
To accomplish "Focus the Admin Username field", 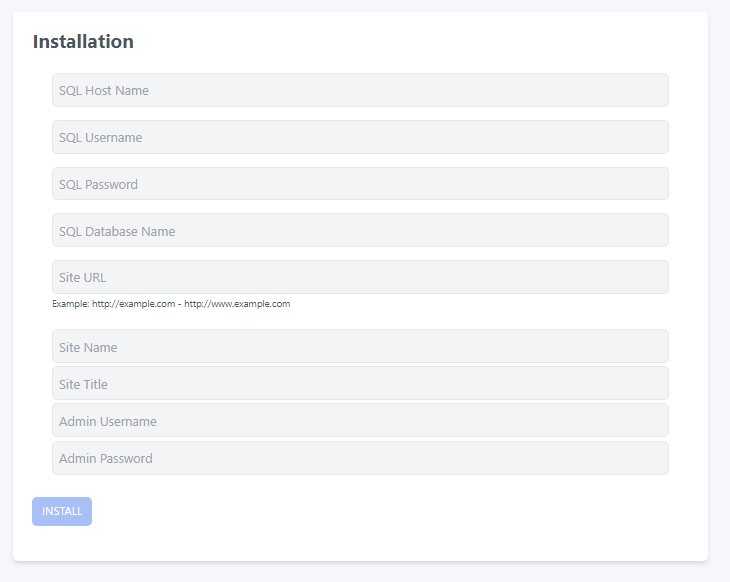I will coord(360,421).
